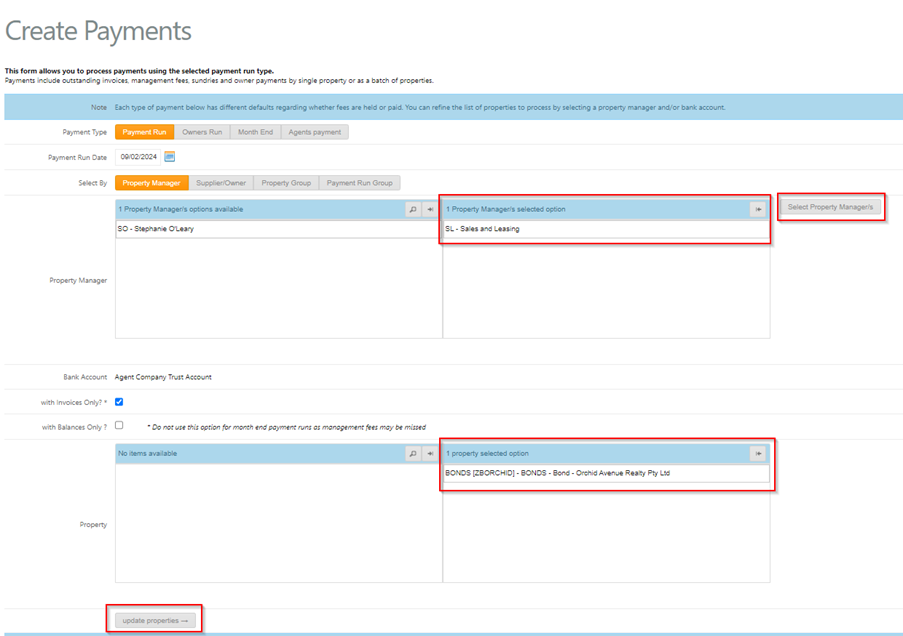
Task: Open the Payment Run Date calendar picker
Action: click(x=169, y=157)
